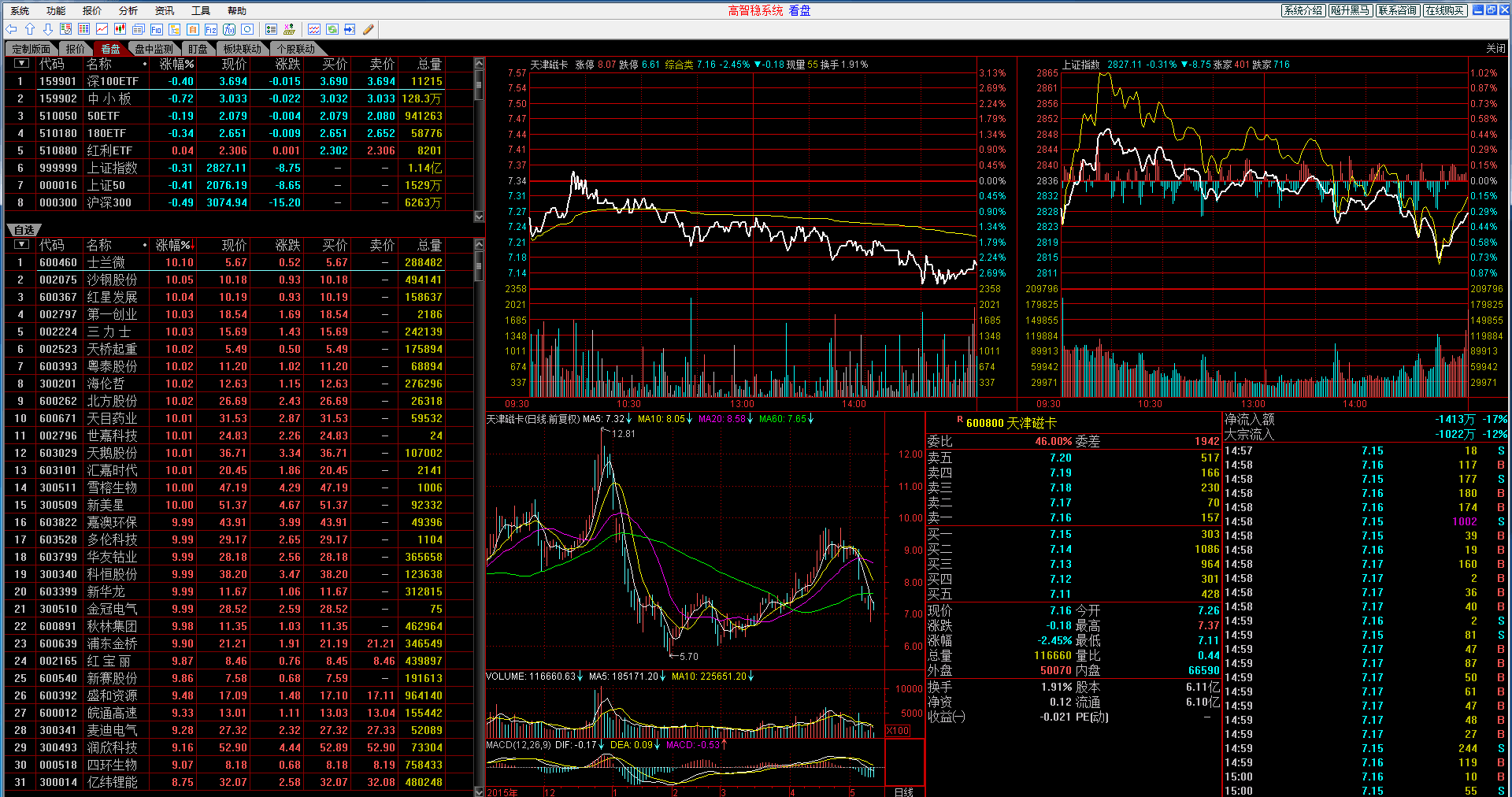Viewport: 1512px width, 797px height.
Task: Sort the upper table by 总量 header
Action: (429, 64)
